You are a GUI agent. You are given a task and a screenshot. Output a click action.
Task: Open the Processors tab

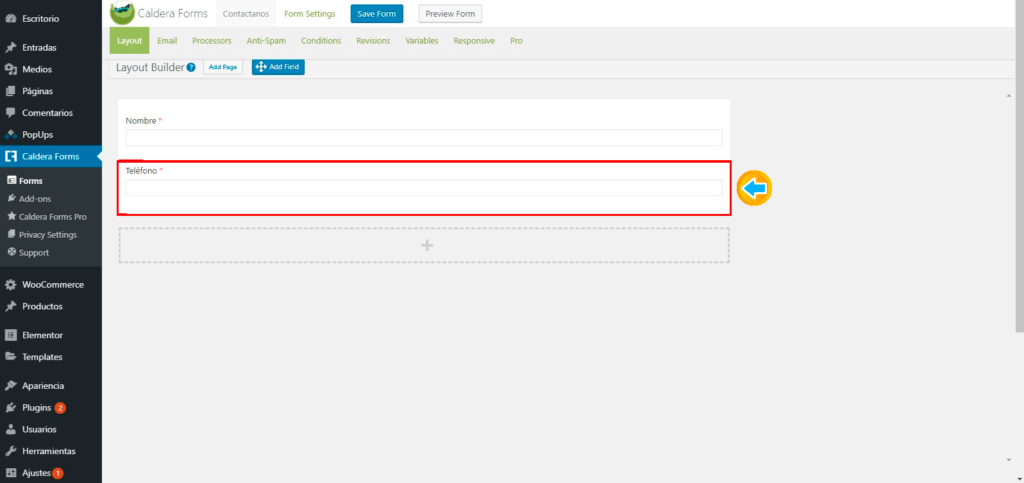pos(211,41)
